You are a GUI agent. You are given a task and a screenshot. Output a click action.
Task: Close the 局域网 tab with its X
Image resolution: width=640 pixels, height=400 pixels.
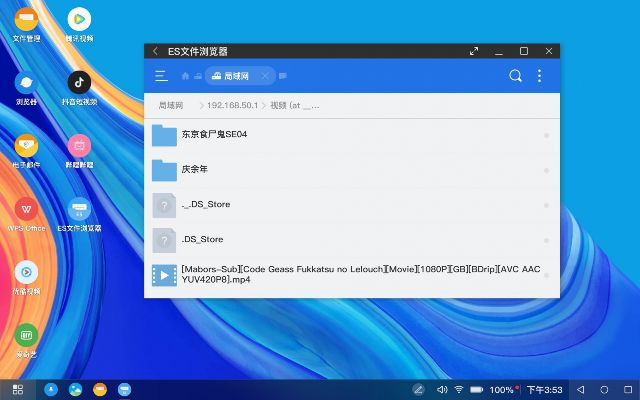[265, 76]
